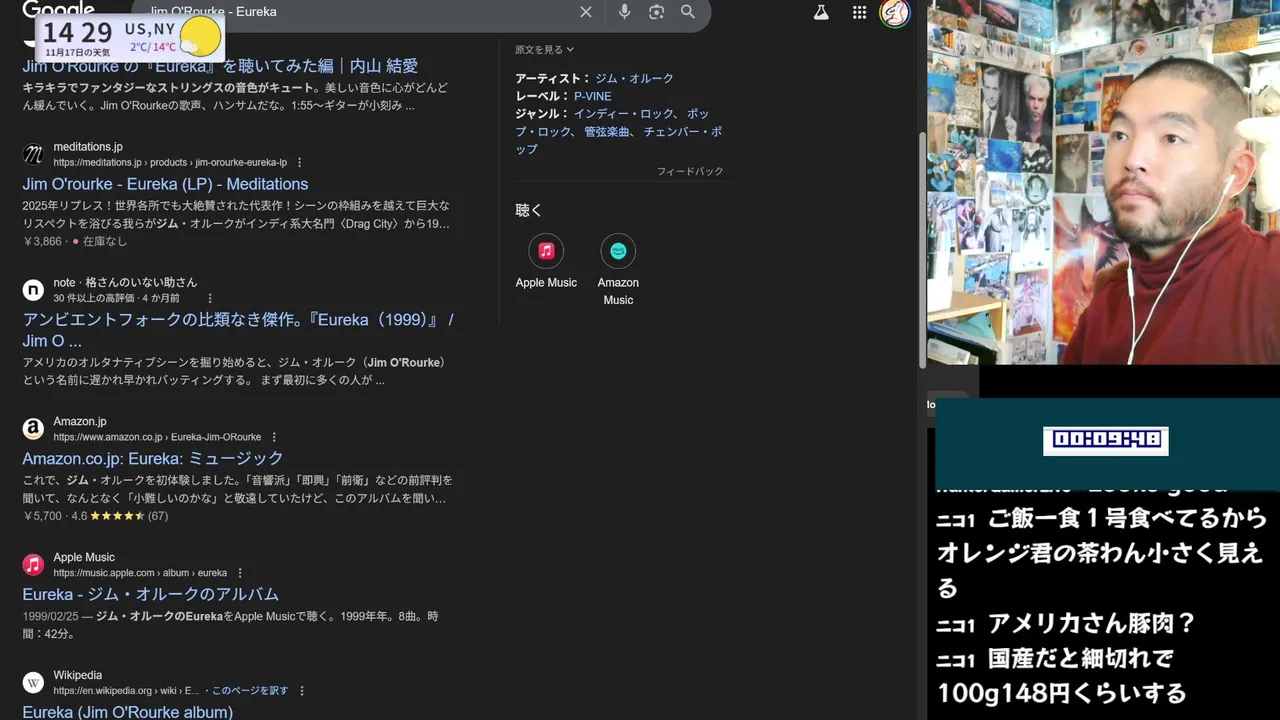Open Eureka (Jim O'Rourke album) Wikipedia link
The image size is (1280, 720).
[127, 712]
